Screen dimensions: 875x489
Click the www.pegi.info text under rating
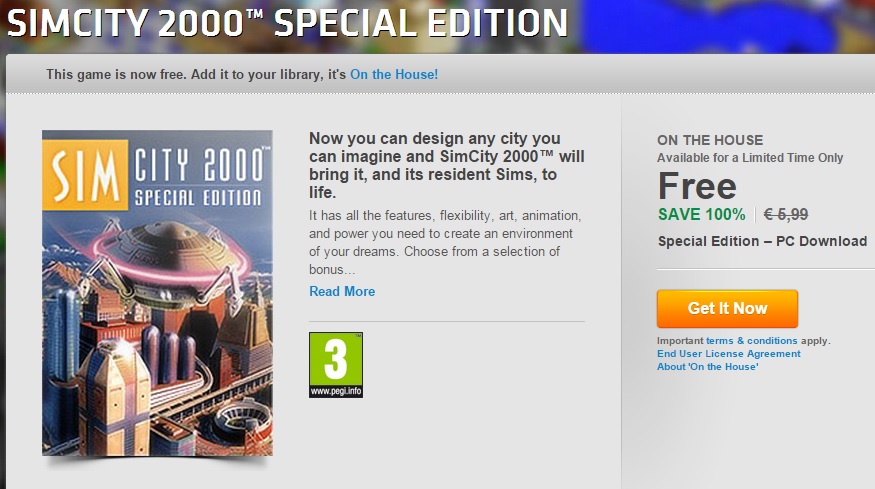coord(336,391)
